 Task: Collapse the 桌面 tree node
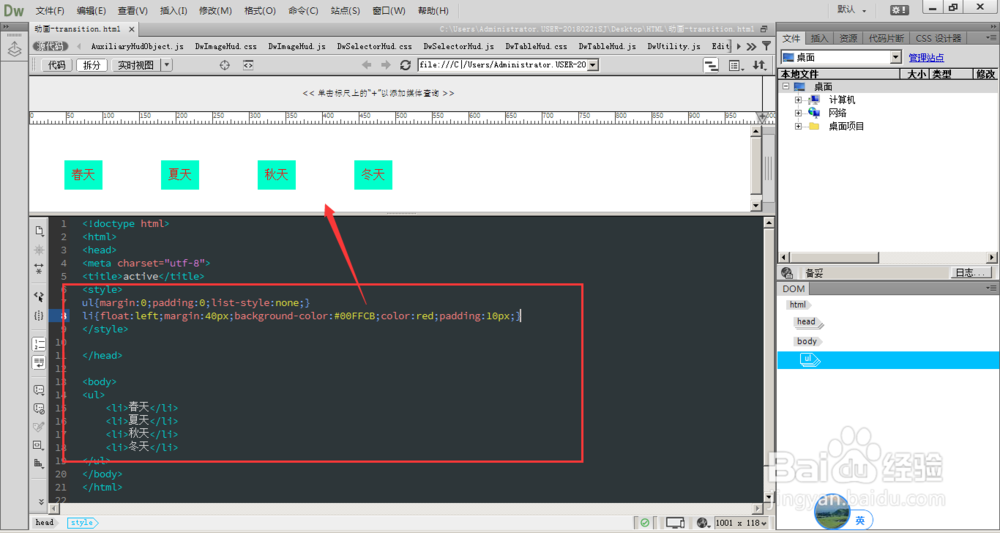[x=785, y=87]
